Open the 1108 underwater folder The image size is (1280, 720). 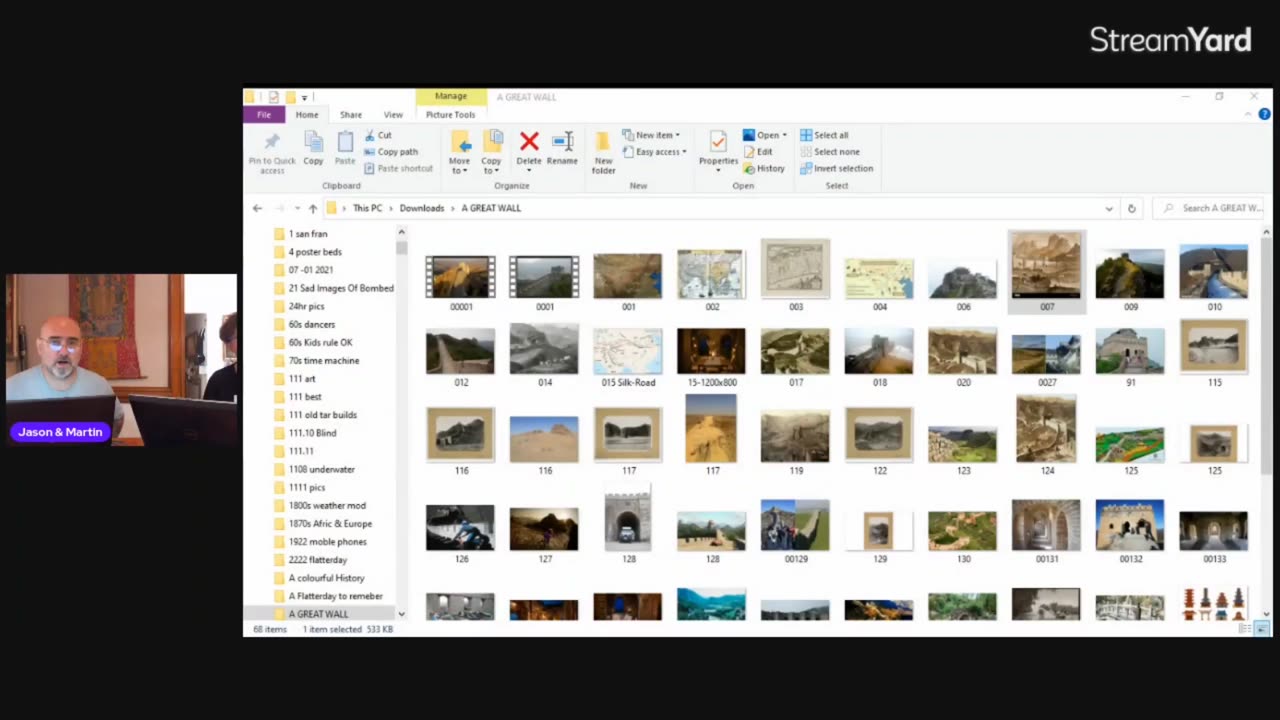(x=322, y=469)
